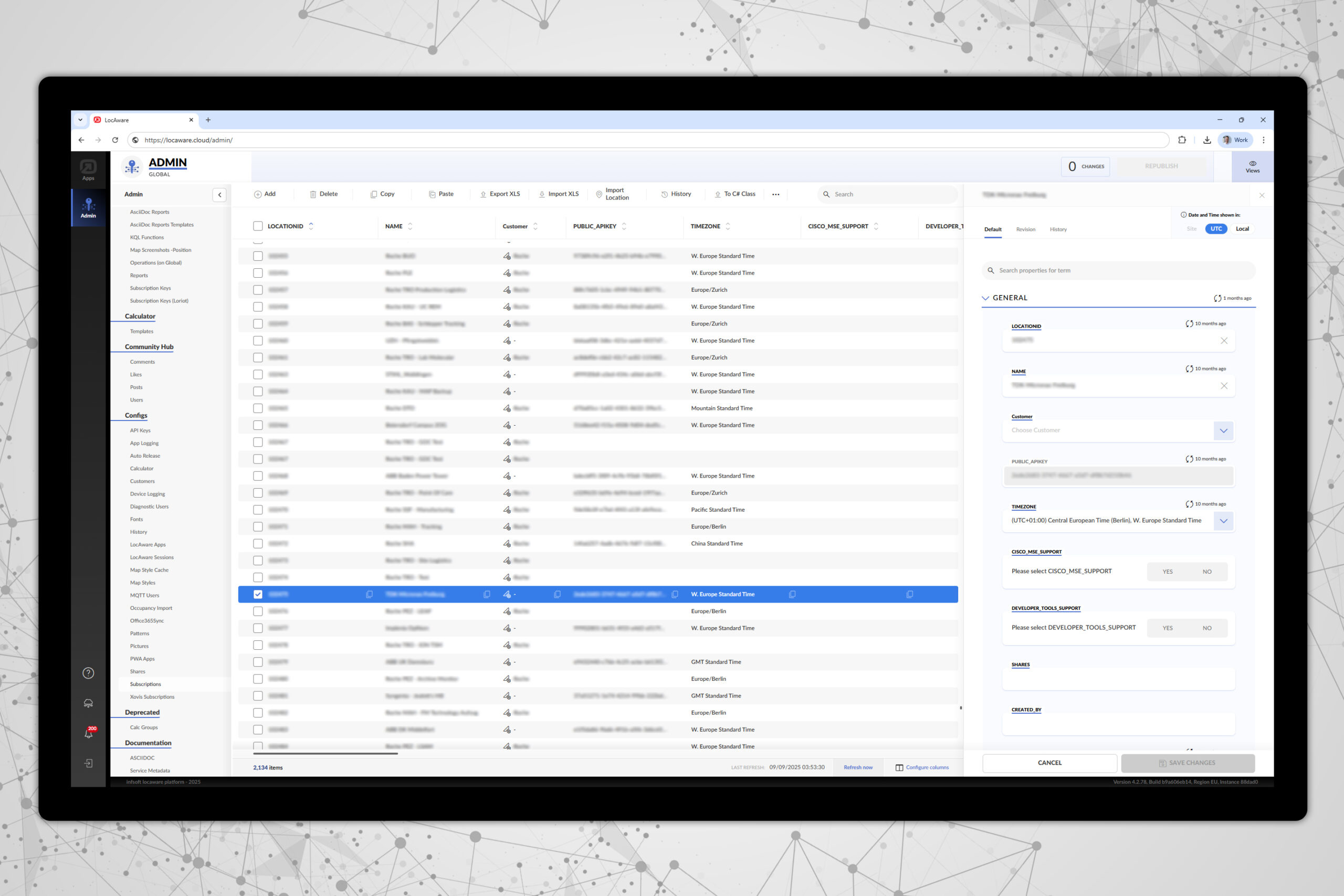1344x896 pixels.
Task: Open the more options ellipsis menu
Action: [x=775, y=194]
